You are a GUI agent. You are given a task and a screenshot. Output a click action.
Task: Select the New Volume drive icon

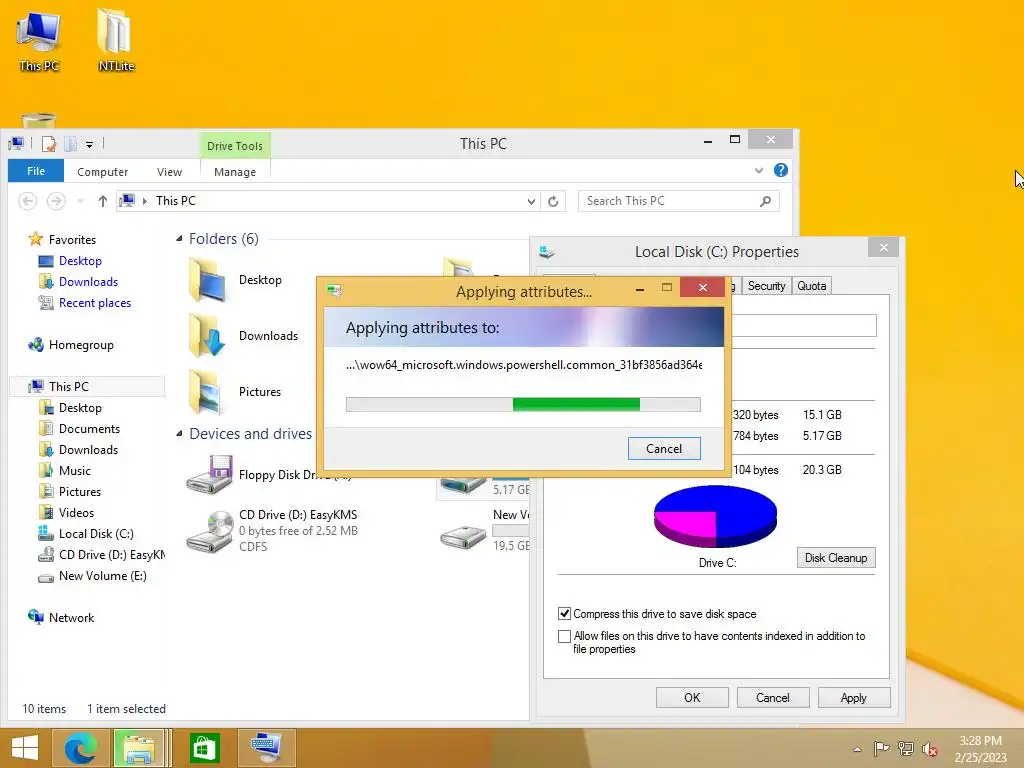[x=462, y=537]
